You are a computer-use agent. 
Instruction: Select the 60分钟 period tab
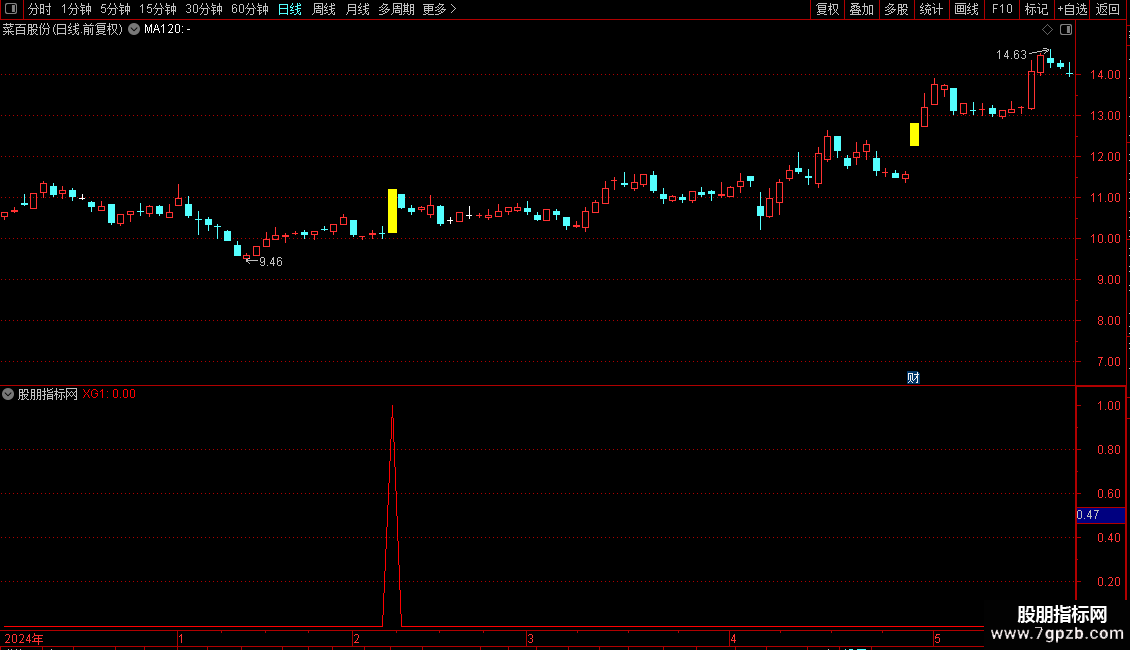pyautogui.click(x=250, y=9)
